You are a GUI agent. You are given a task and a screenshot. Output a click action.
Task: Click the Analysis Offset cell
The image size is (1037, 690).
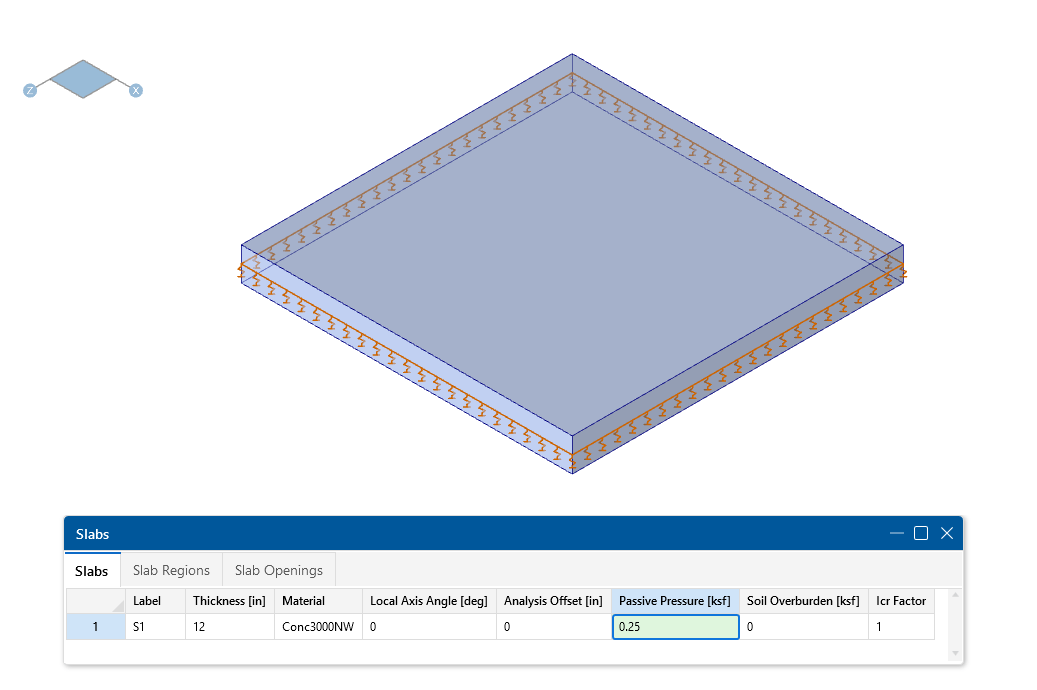coord(552,626)
